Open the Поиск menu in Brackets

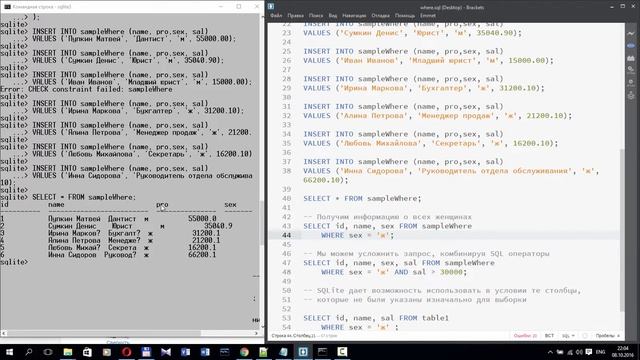coord(316,16)
